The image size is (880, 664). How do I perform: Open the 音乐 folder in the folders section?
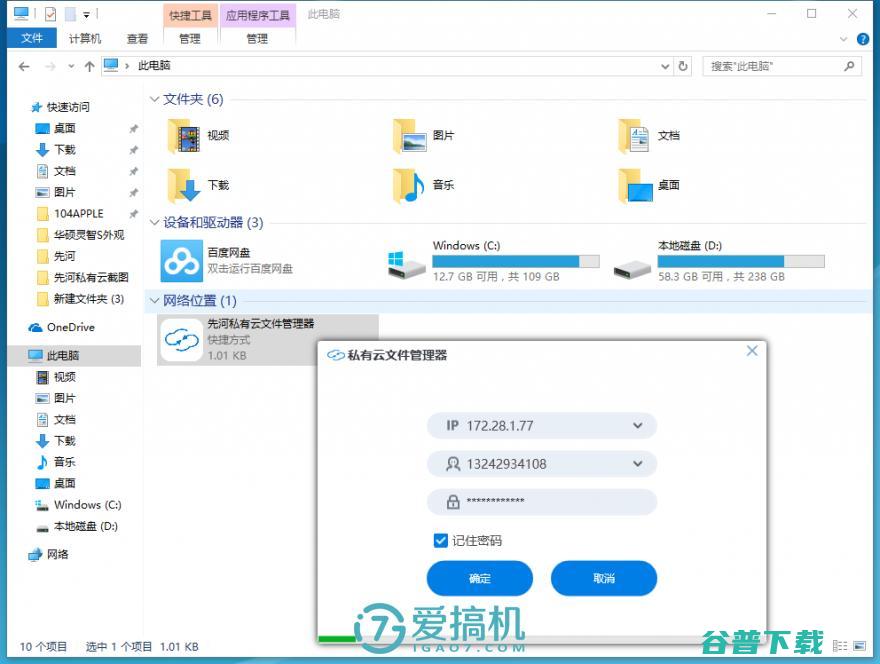pos(424,185)
